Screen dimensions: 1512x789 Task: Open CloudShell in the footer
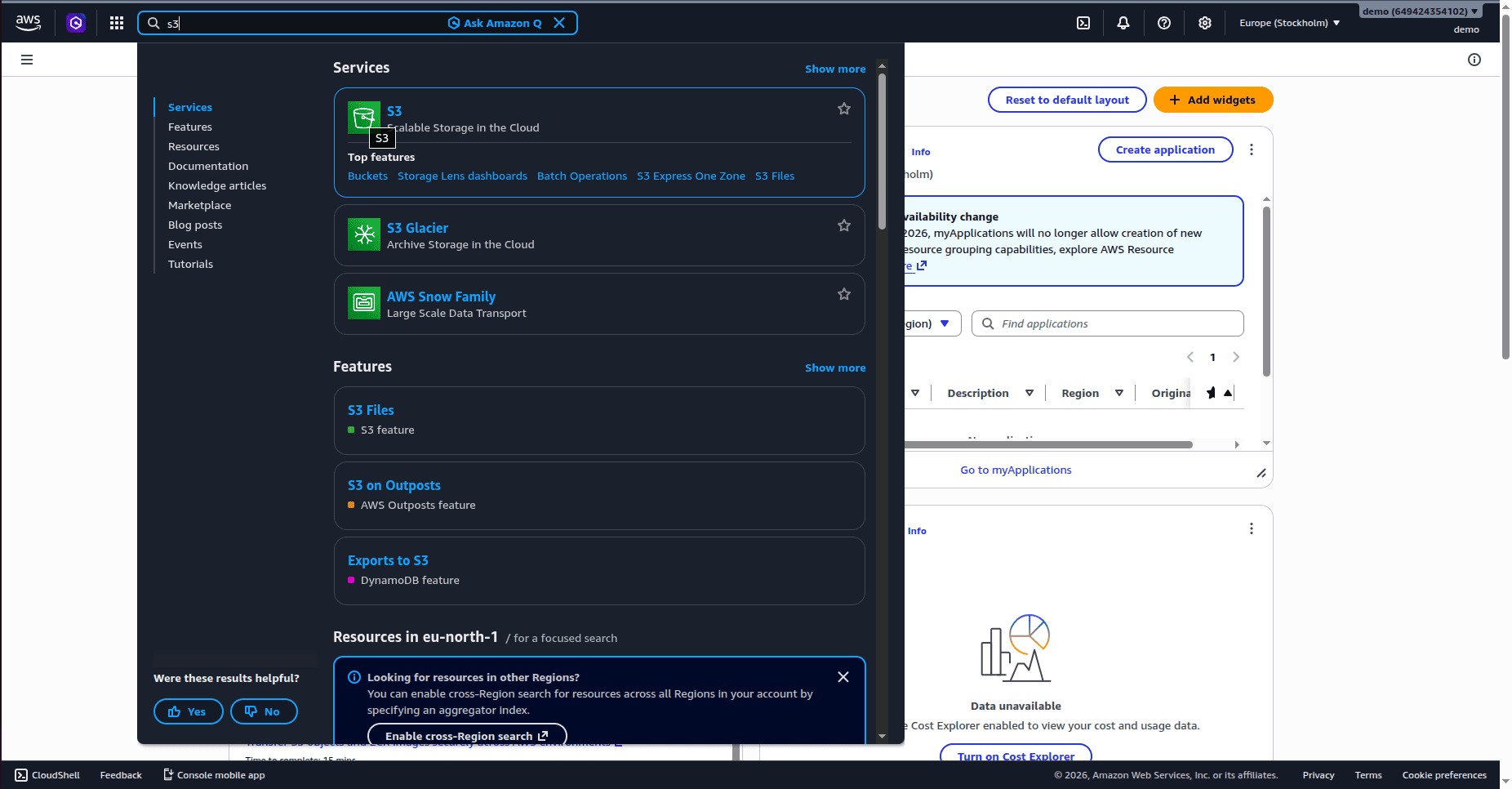[x=47, y=775]
